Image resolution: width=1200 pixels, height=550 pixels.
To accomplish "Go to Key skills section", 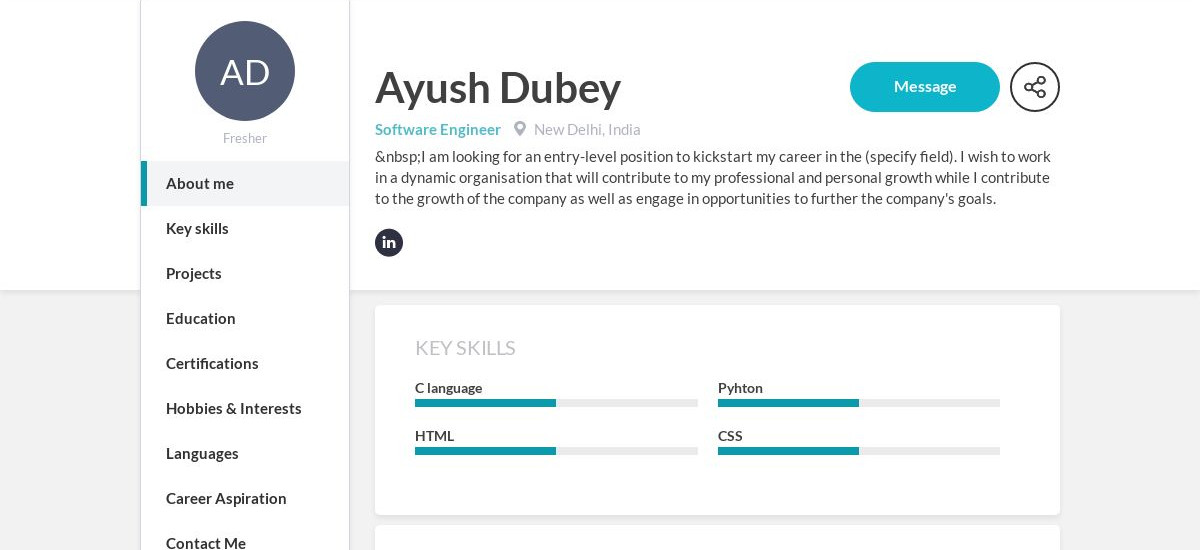I will 245,229.
